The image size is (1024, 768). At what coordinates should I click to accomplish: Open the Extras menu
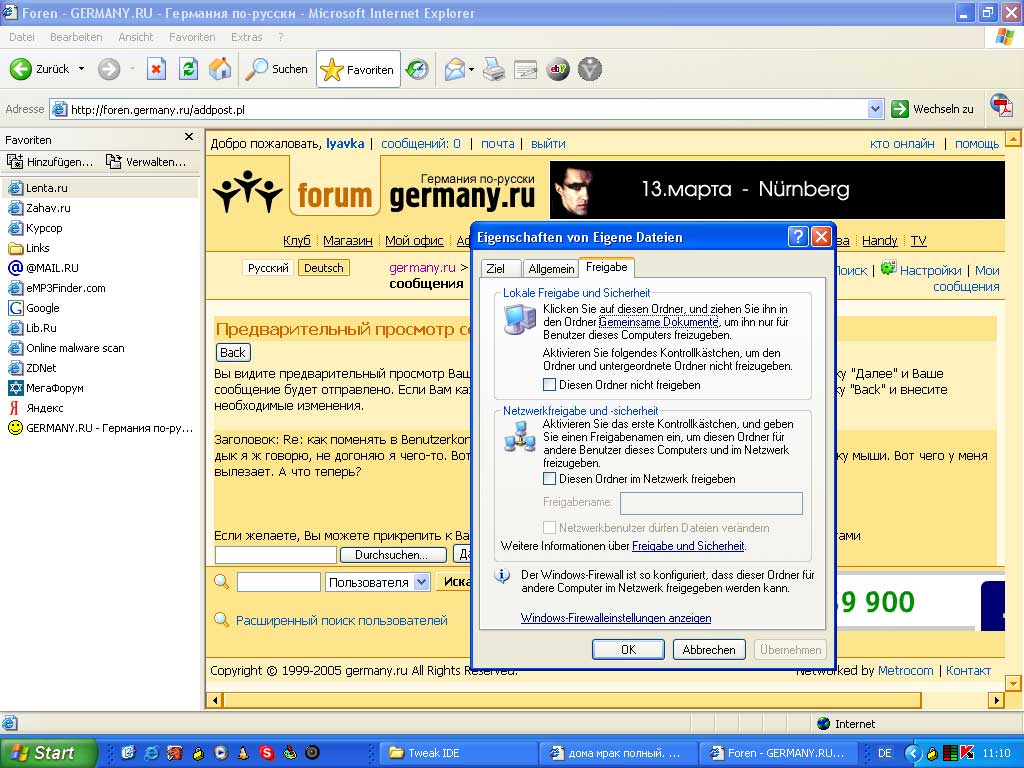[x=246, y=37]
